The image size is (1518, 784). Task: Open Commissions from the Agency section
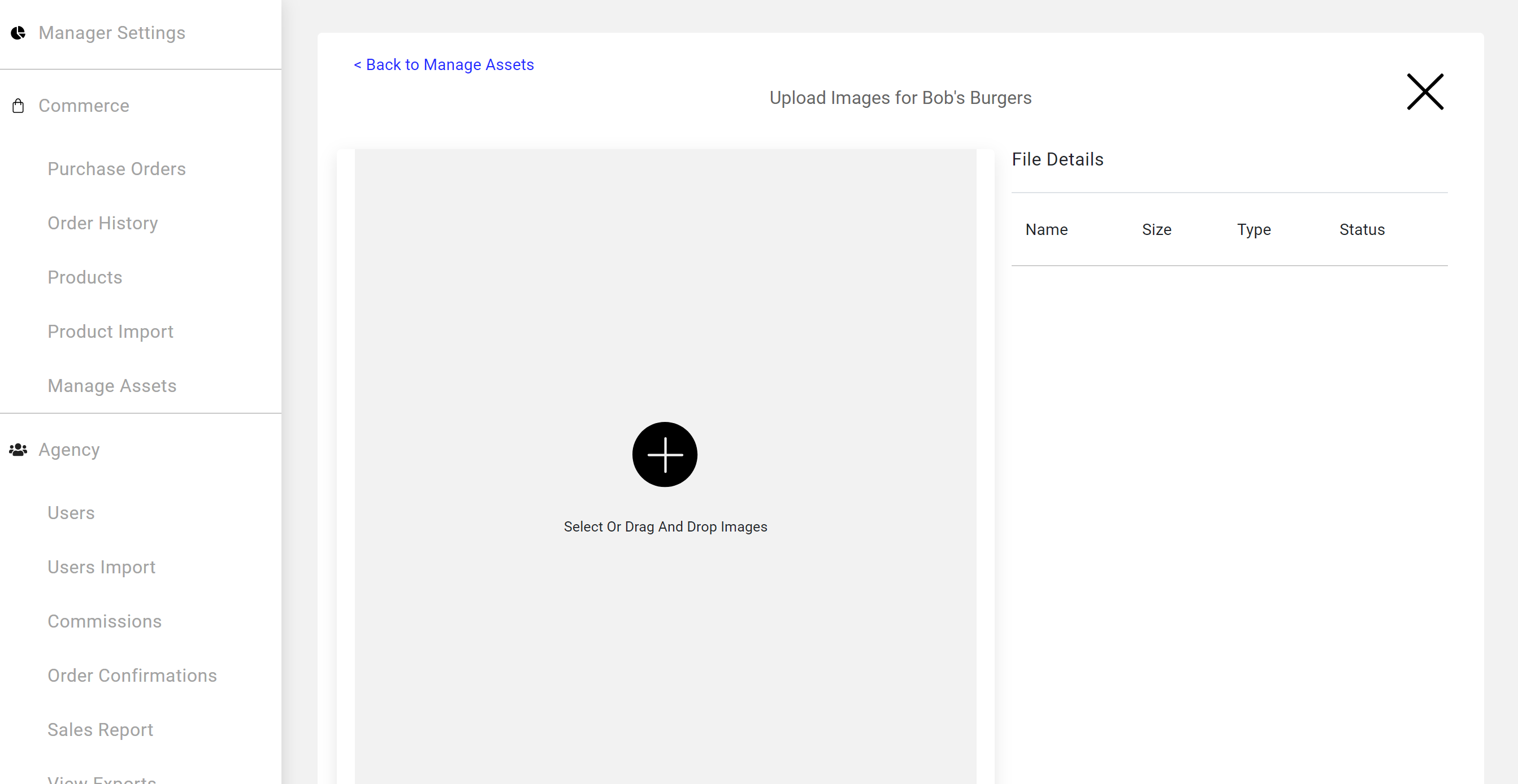[x=105, y=621]
